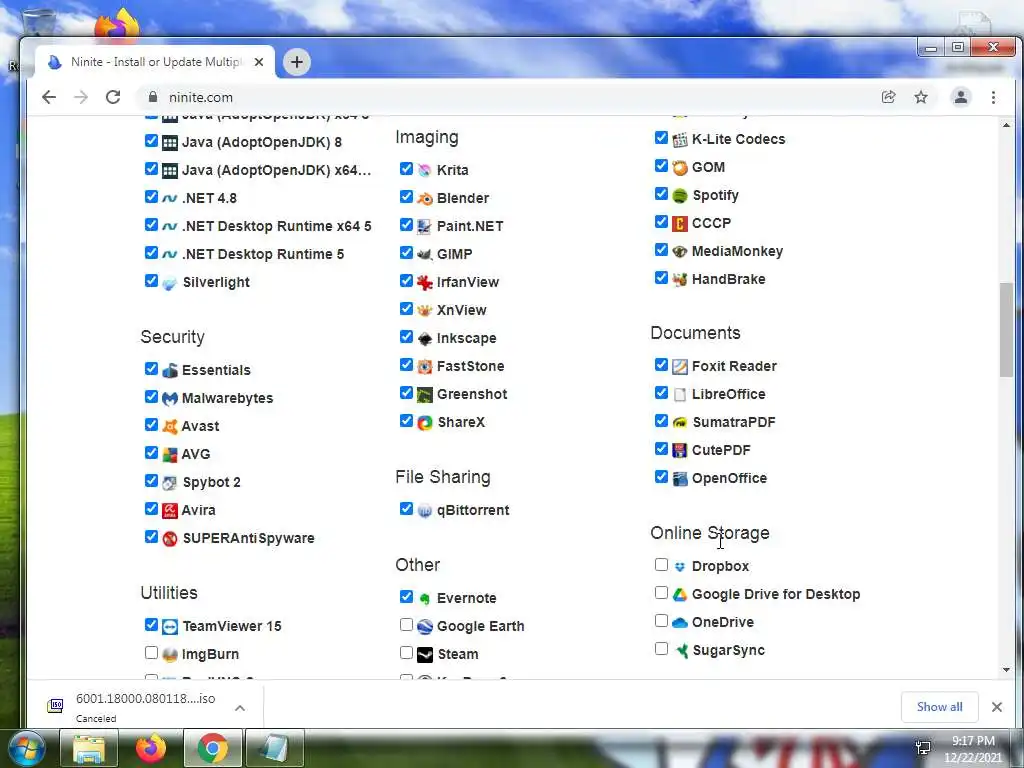1024x768 pixels.
Task: Open File Explorer from the taskbar
Action: 89,749
